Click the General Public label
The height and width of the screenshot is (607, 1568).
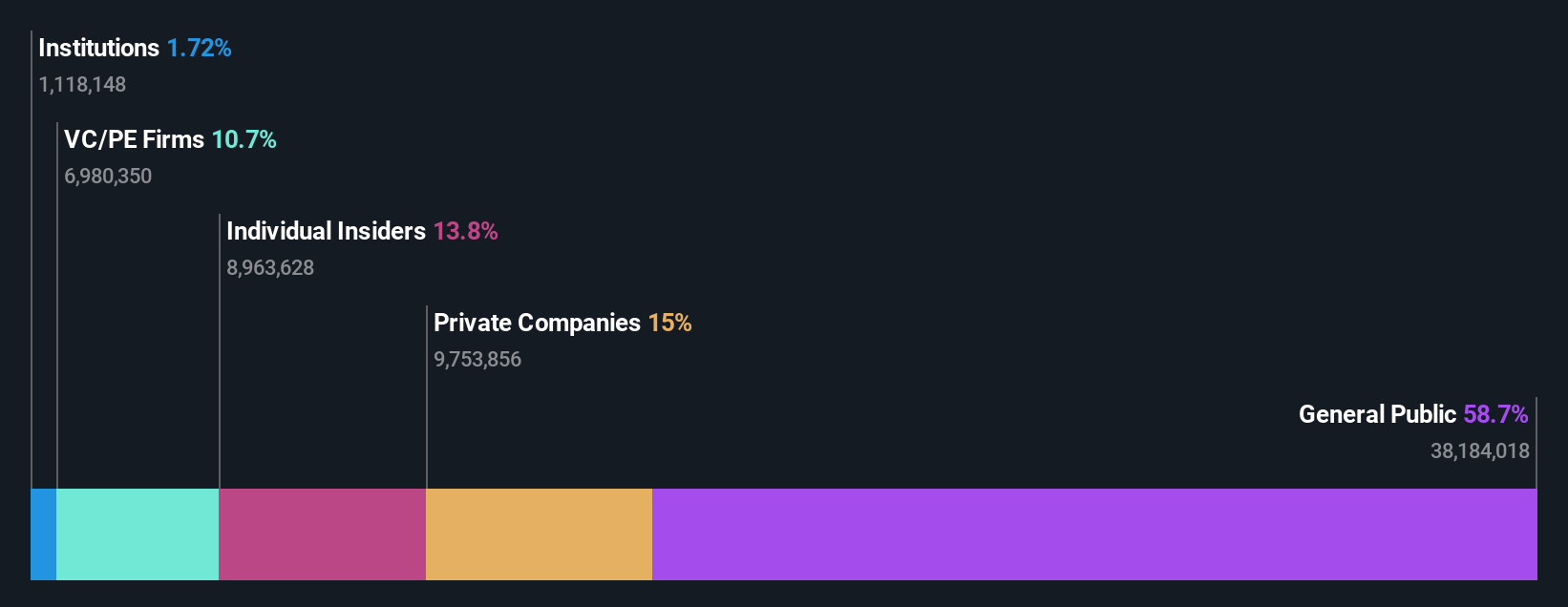point(1377,414)
